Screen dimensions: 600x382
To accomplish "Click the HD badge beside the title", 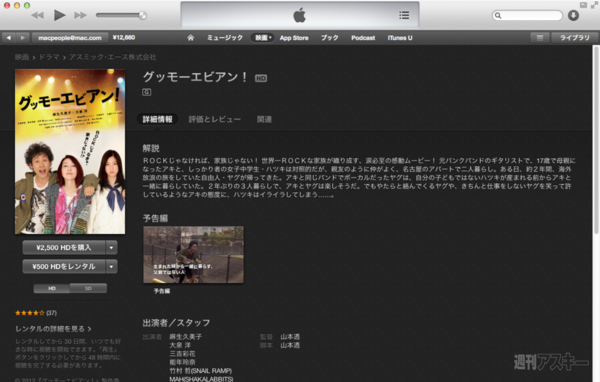I will pyautogui.click(x=261, y=78).
